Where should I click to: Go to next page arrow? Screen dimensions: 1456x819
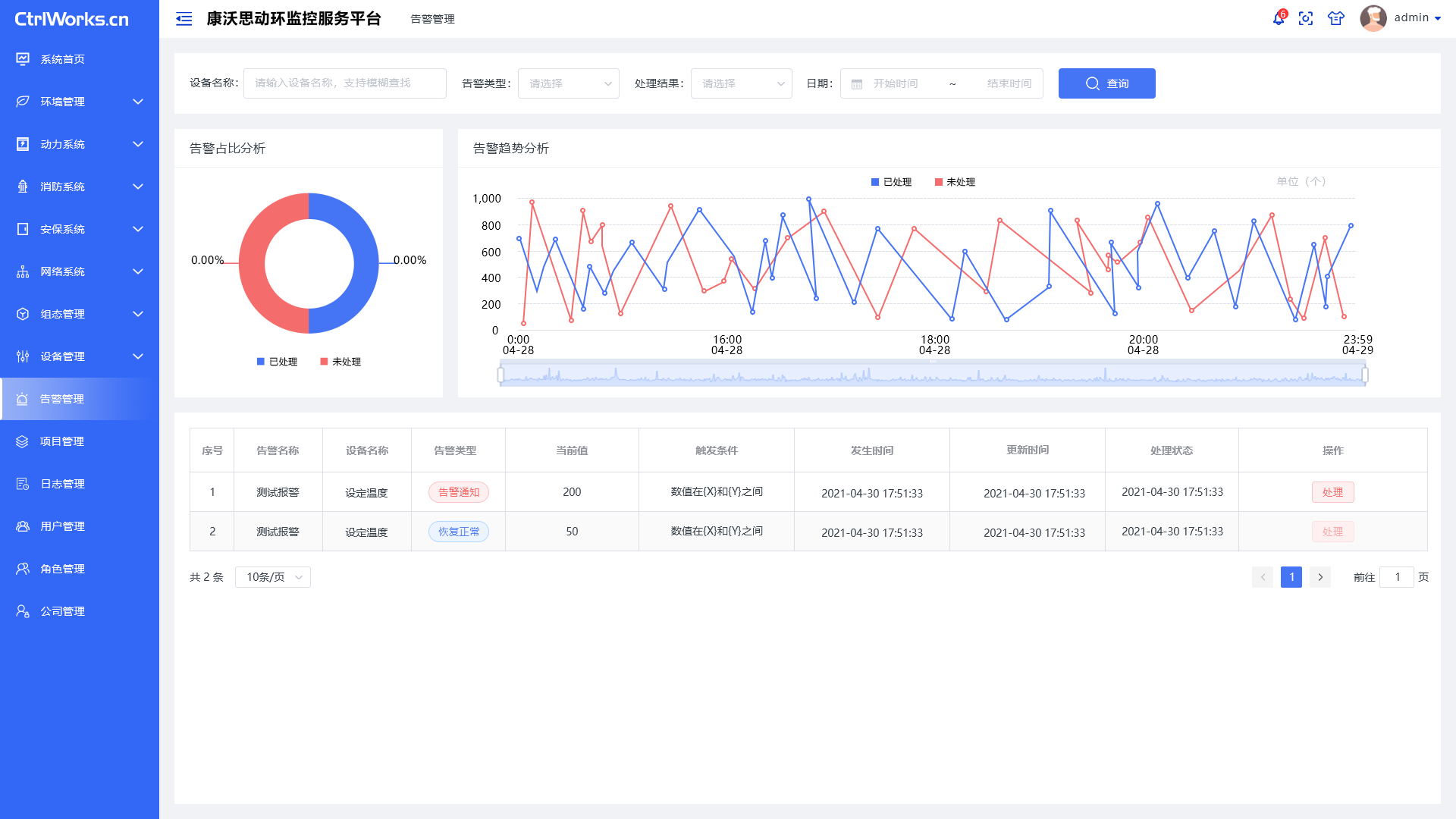click(x=1320, y=577)
